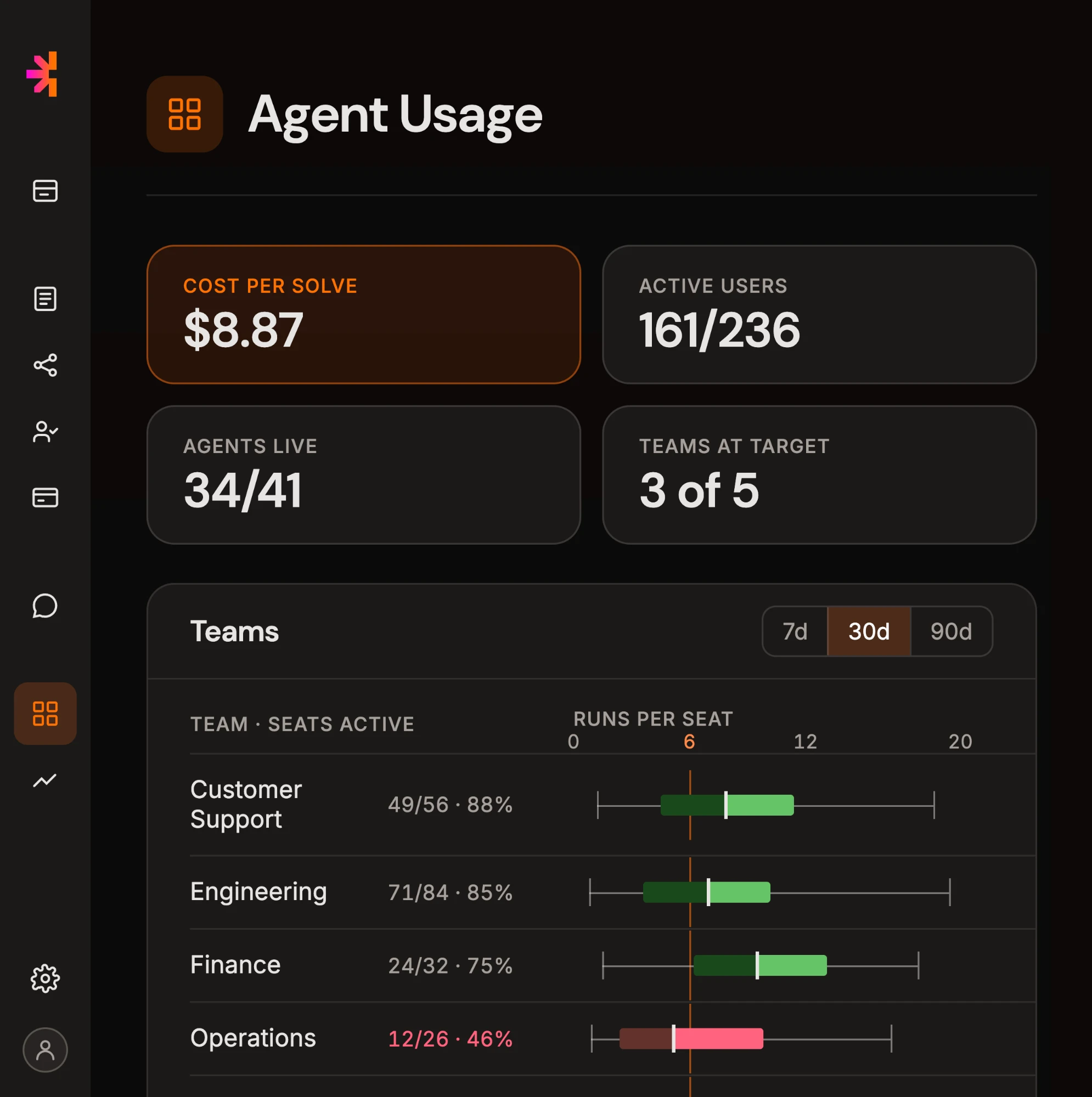Click the Team · Seats Active column header
This screenshot has height=1097, width=1092.
tap(302, 724)
